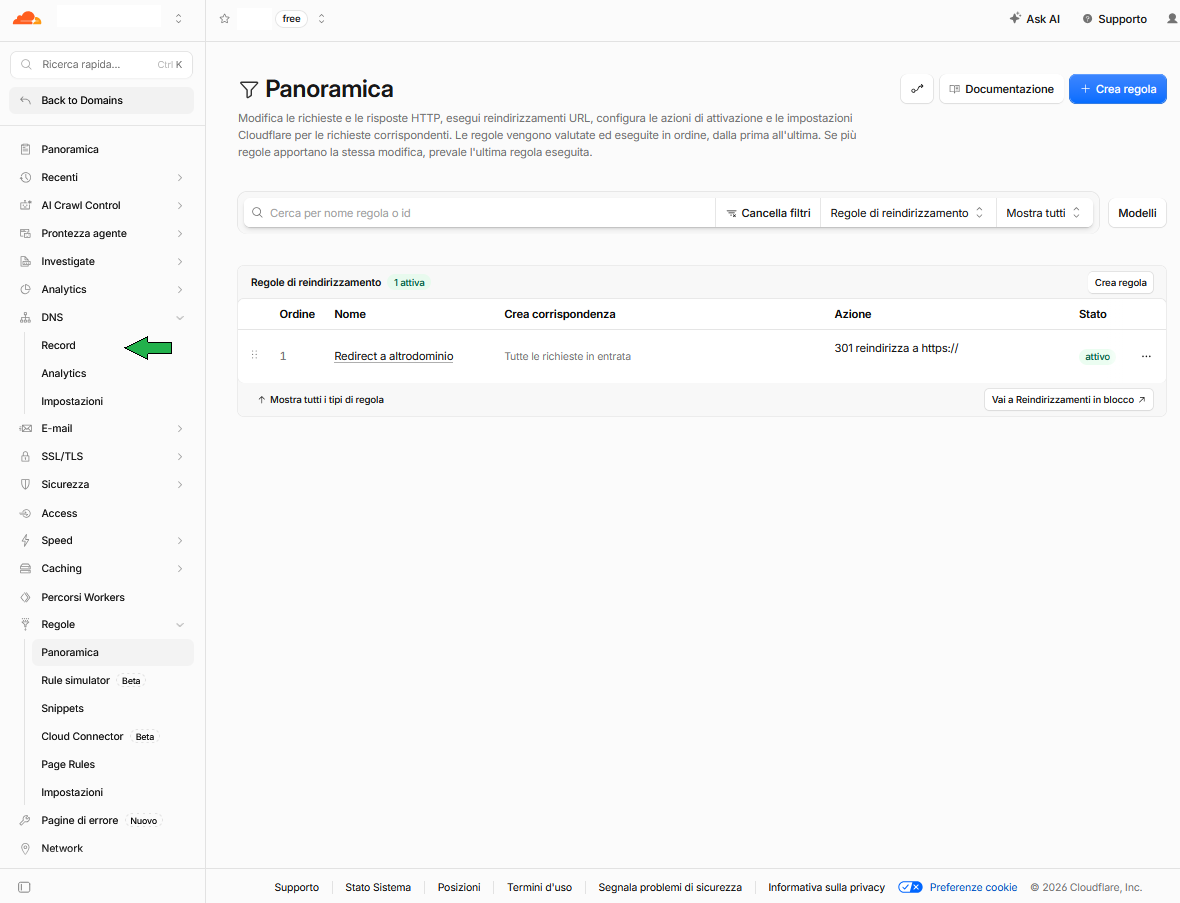Click the Prontezza agente icon
1180x903 pixels.
(x=26, y=233)
